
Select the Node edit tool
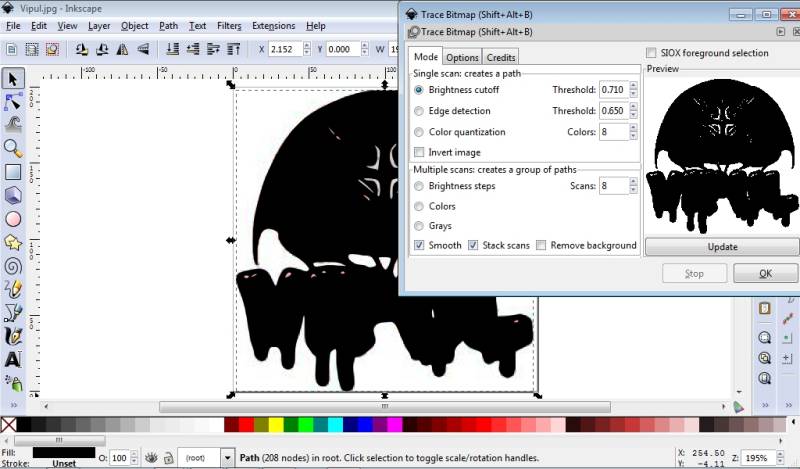click(x=13, y=101)
